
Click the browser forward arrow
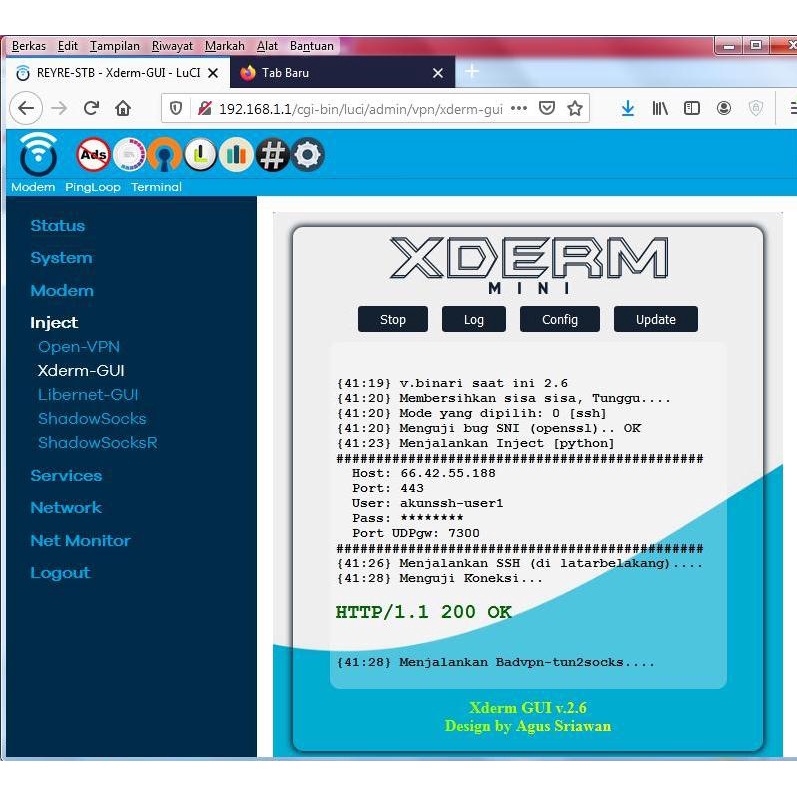59,108
